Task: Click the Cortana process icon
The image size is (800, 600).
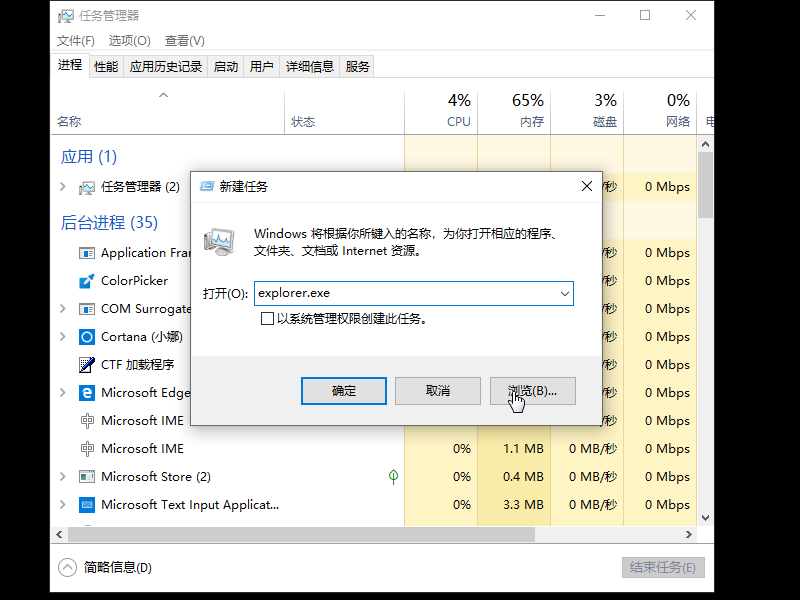Action: click(x=86, y=336)
